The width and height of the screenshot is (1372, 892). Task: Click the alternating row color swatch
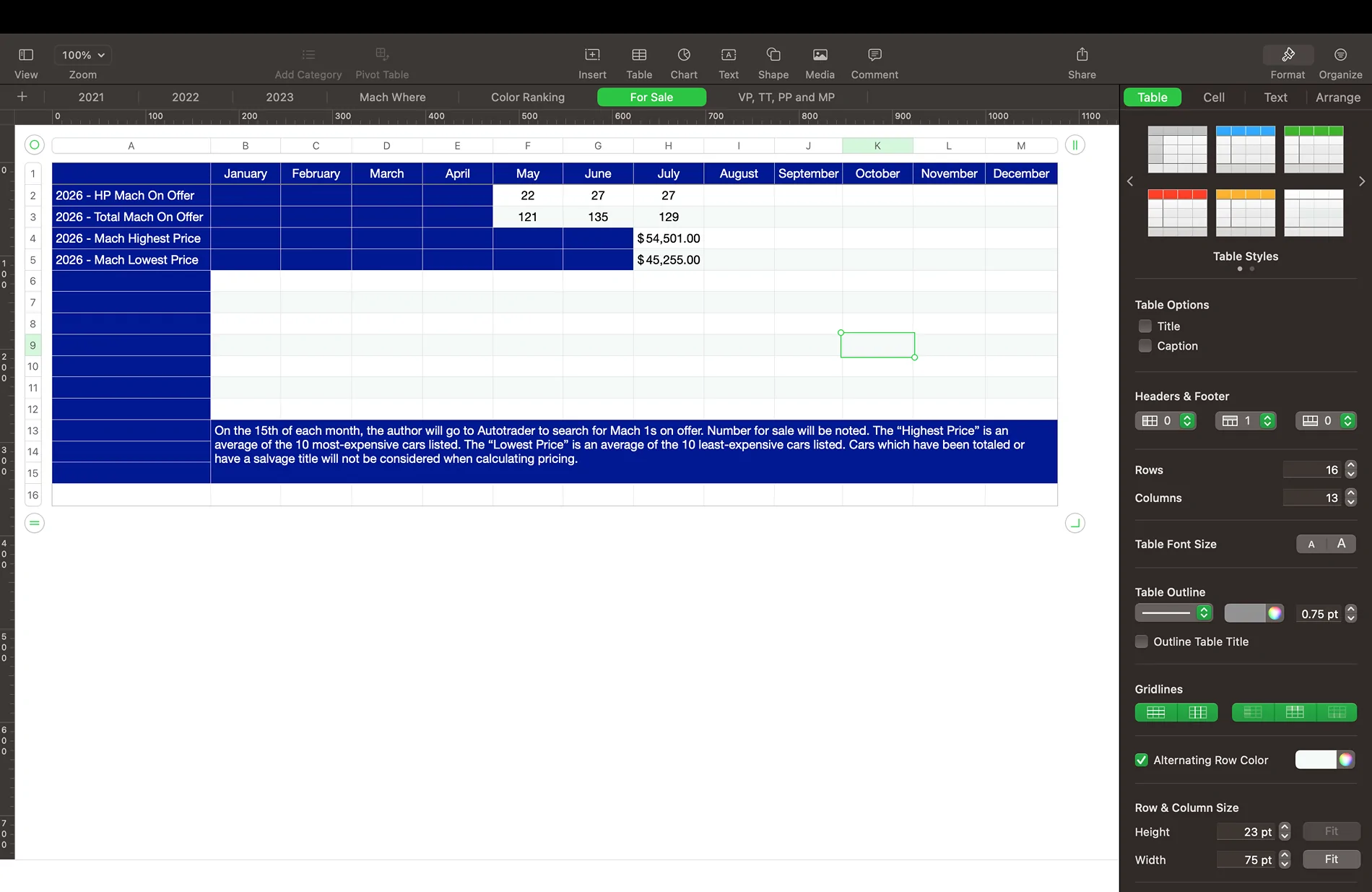[x=1316, y=760]
